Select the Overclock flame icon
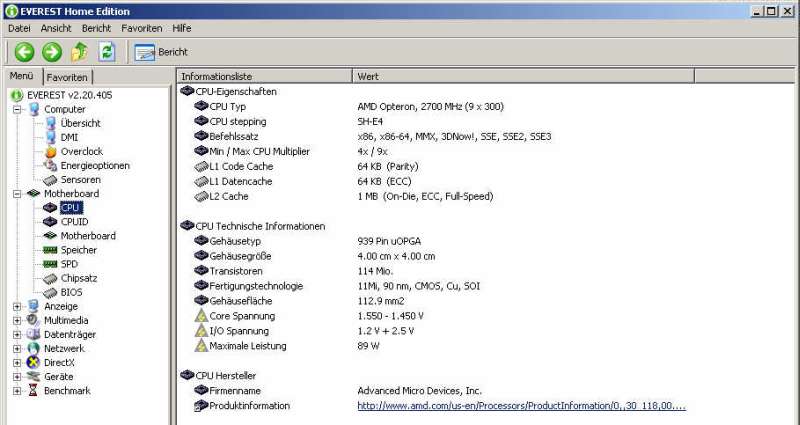The height and width of the screenshot is (425, 800). click(51, 152)
